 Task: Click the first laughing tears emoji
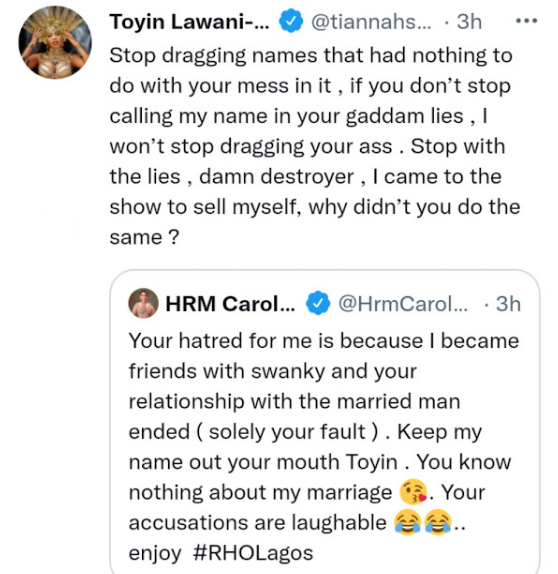[x=408, y=522]
